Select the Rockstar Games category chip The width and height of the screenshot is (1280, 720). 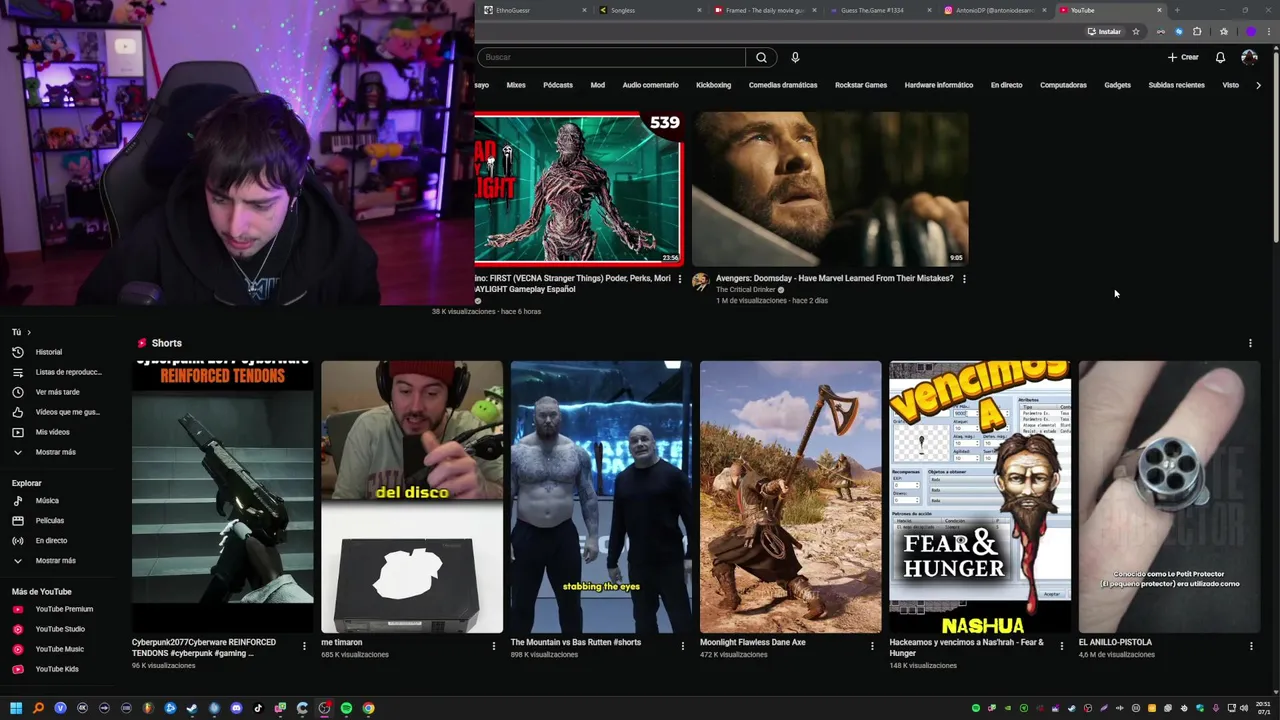(x=861, y=85)
